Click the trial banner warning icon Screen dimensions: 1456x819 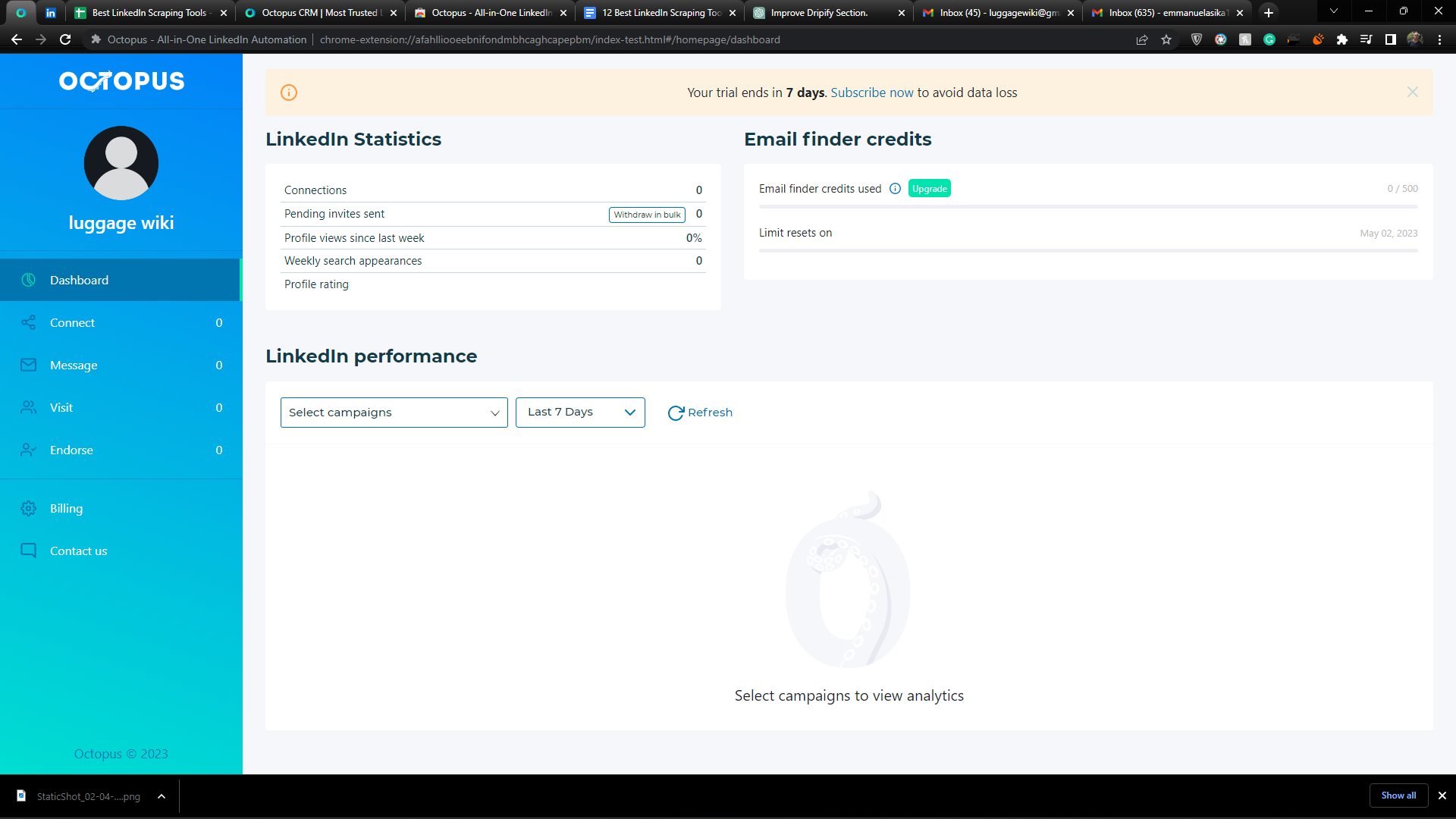point(289,93)
